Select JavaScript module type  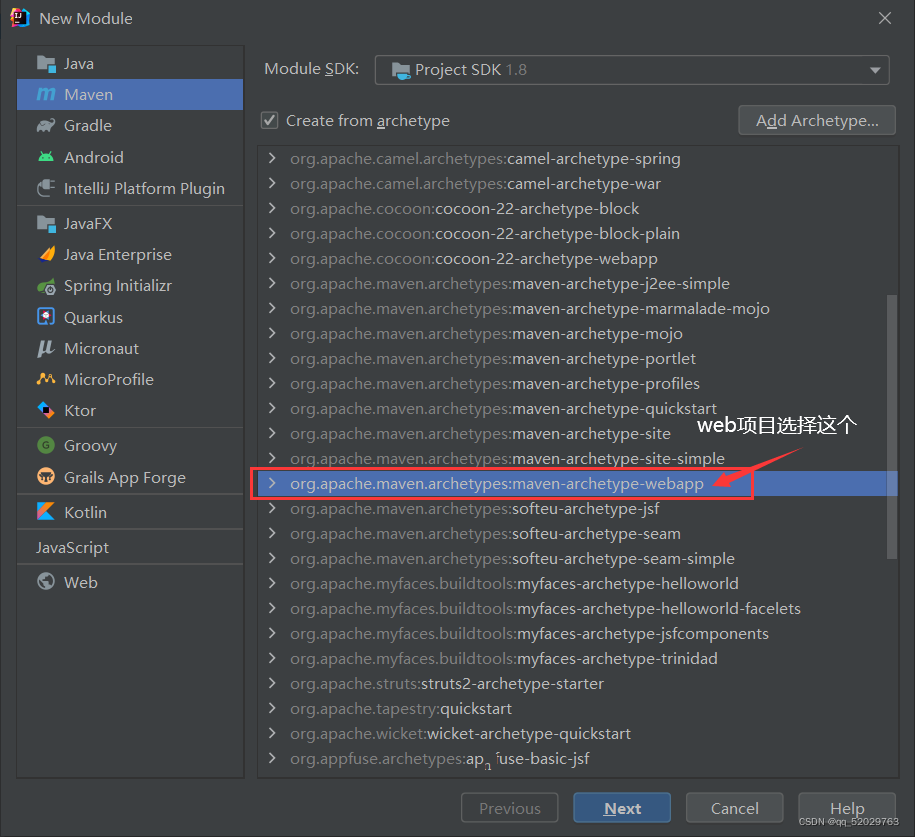click(x=130, y=547)
